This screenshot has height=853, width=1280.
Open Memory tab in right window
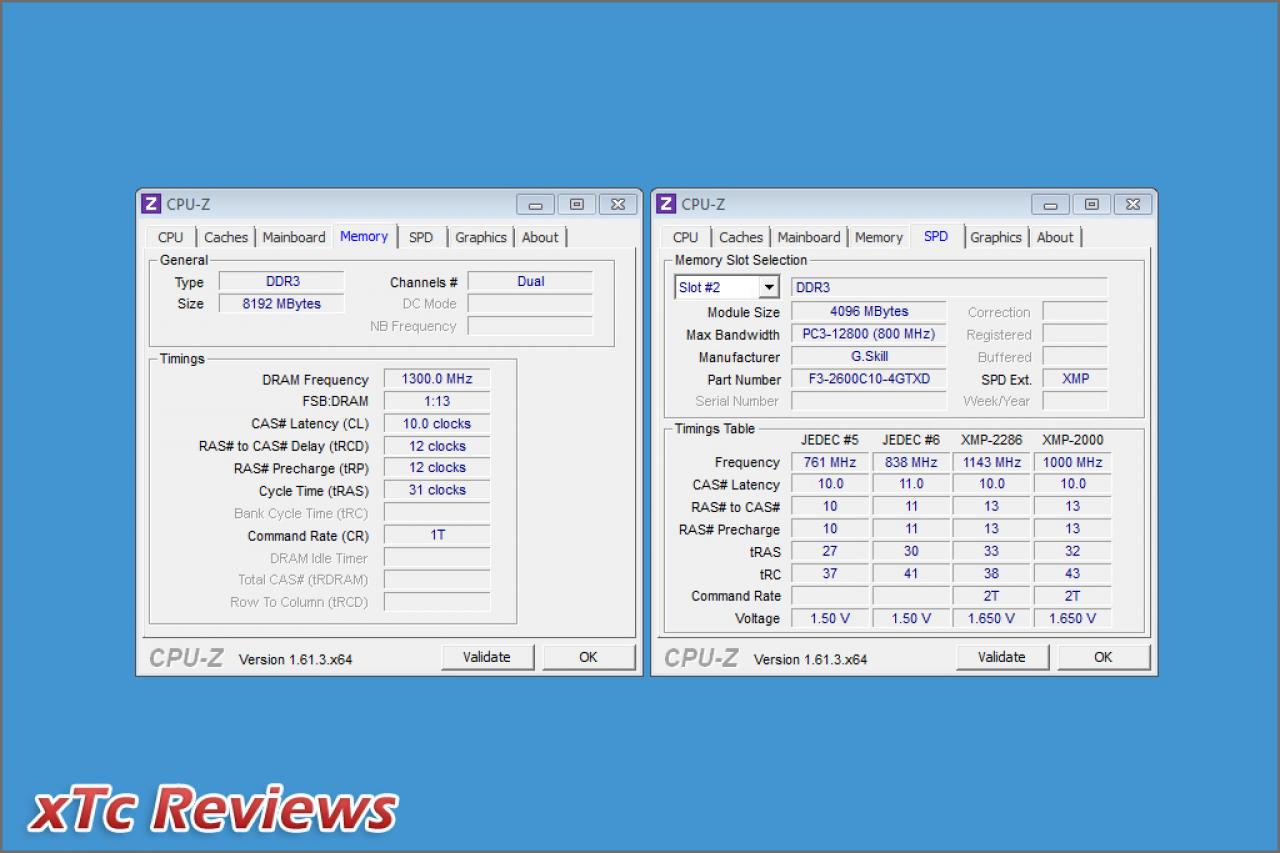click(879, 237)
